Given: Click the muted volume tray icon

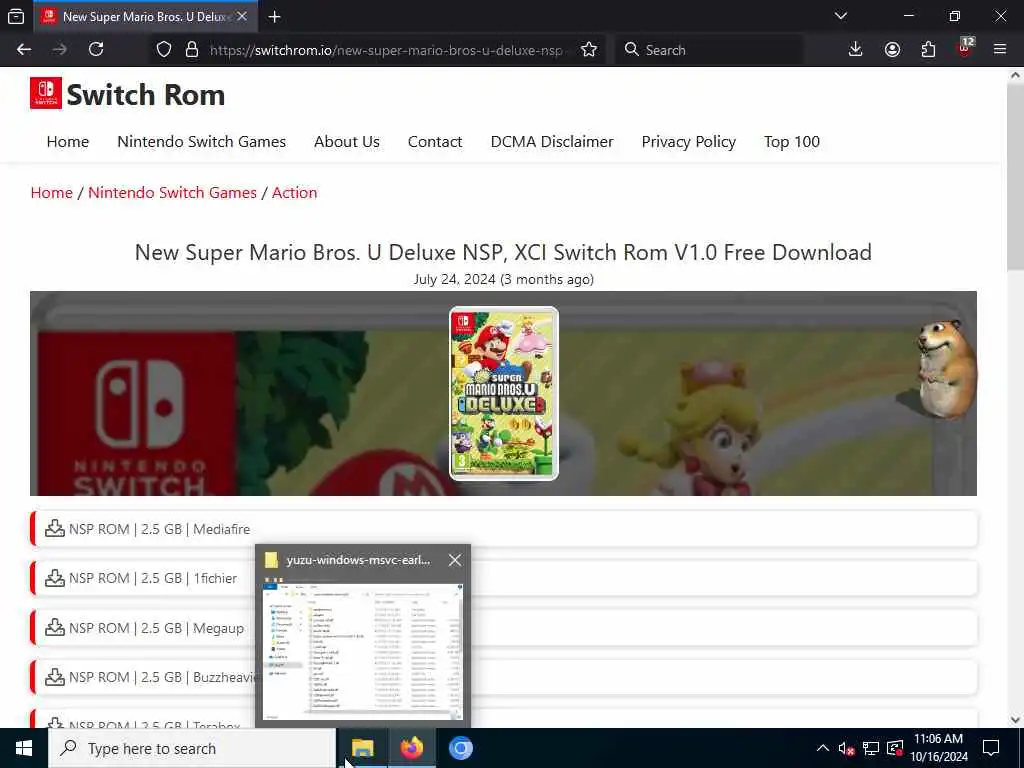Looking at the screenshot, I should coord(846,748).
